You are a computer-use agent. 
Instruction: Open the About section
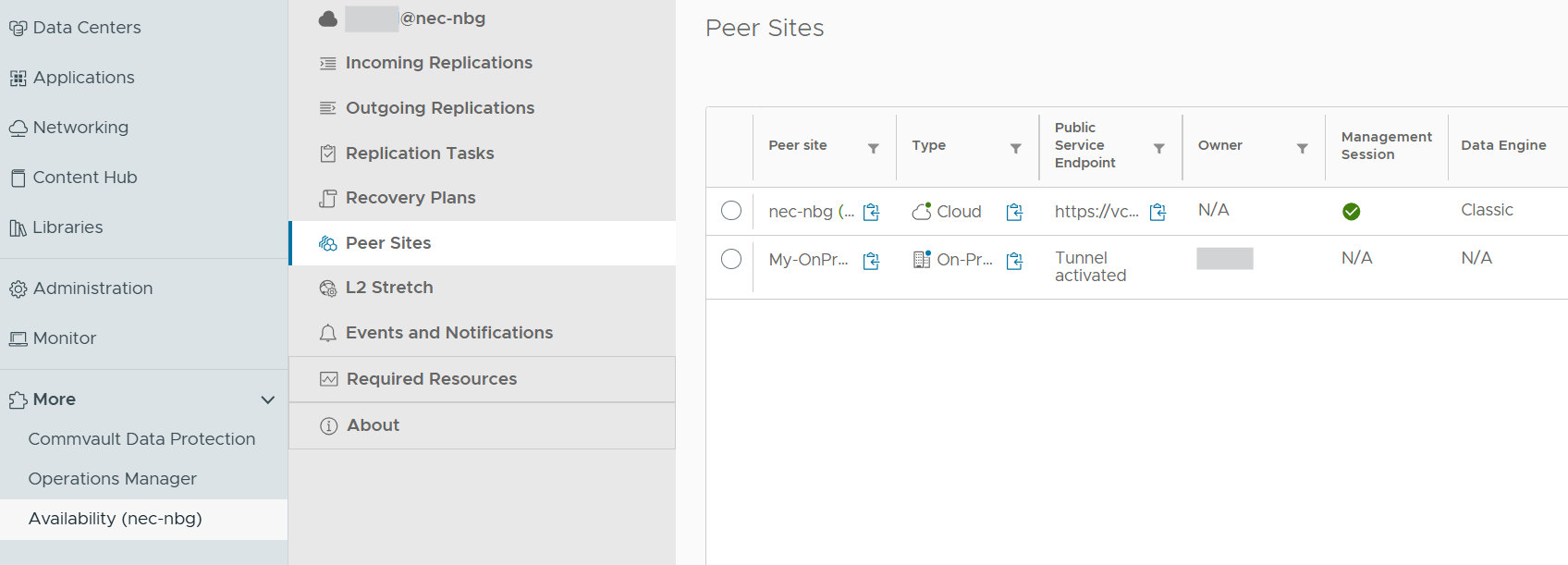(x=482, y=425)
